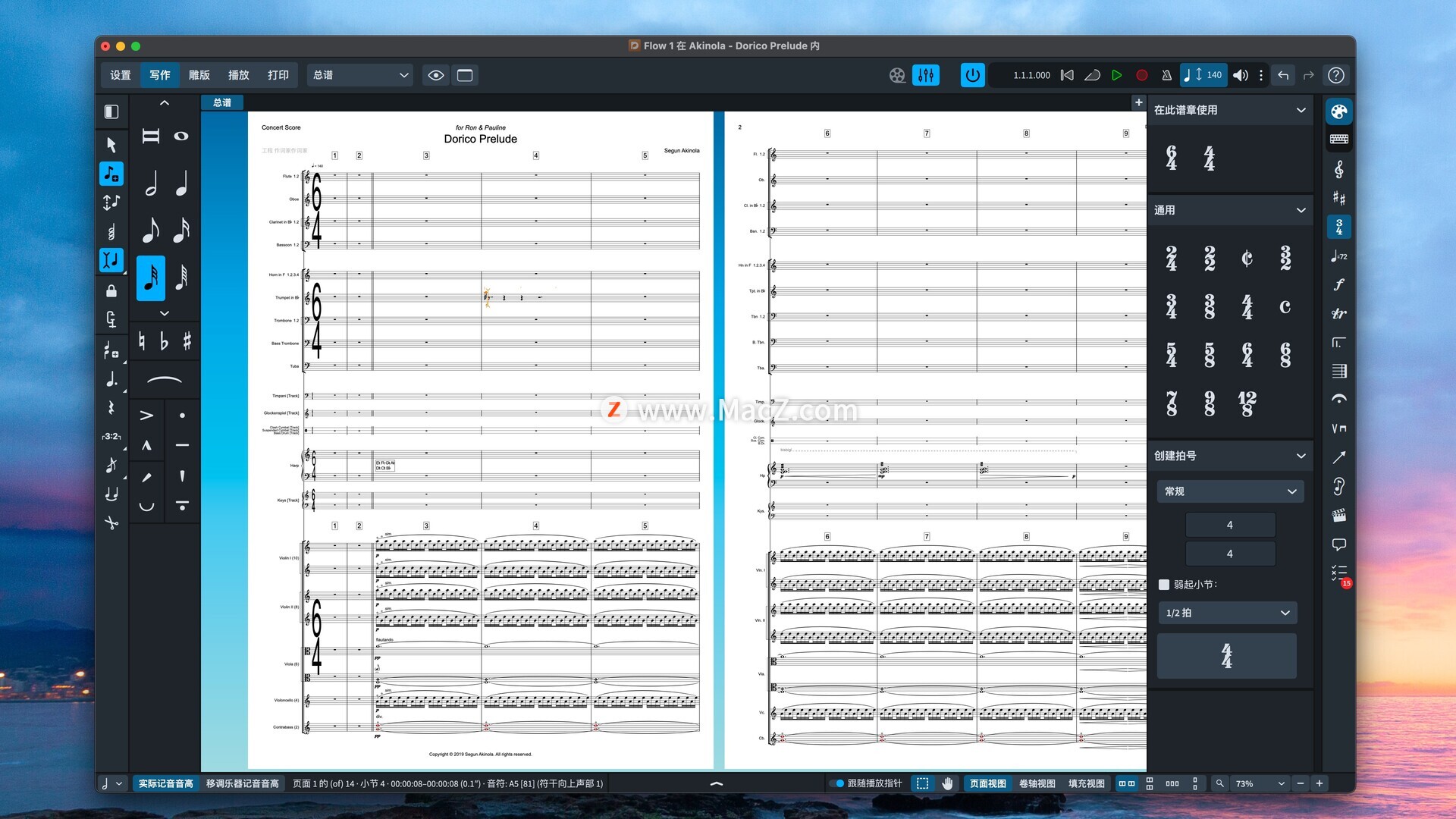Open the 1/2 拍 pickup dropdown
This screenshot has height=819, width=1456.
coord(1227,613)
